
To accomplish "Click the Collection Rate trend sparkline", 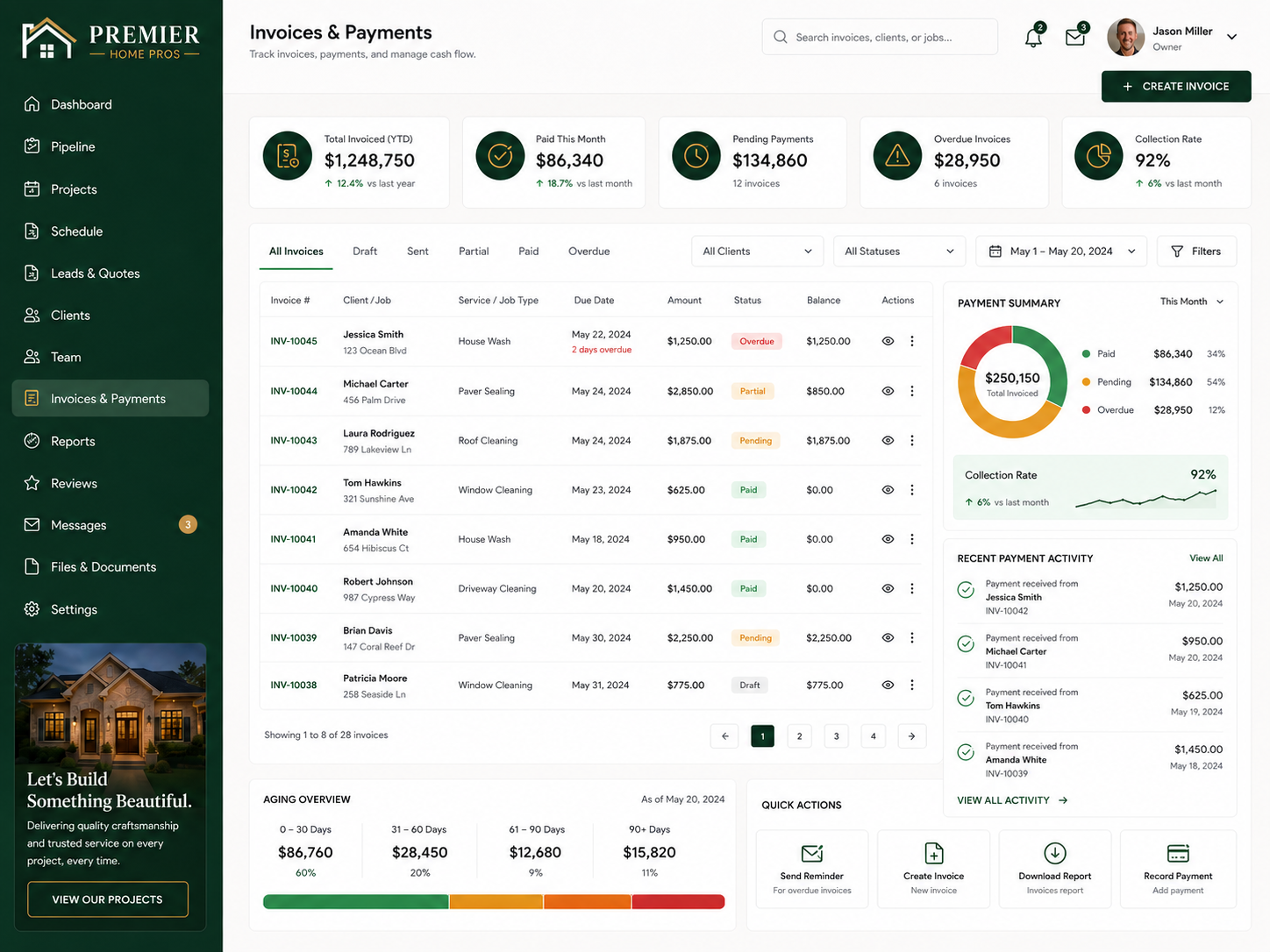I will (1145, 499).
